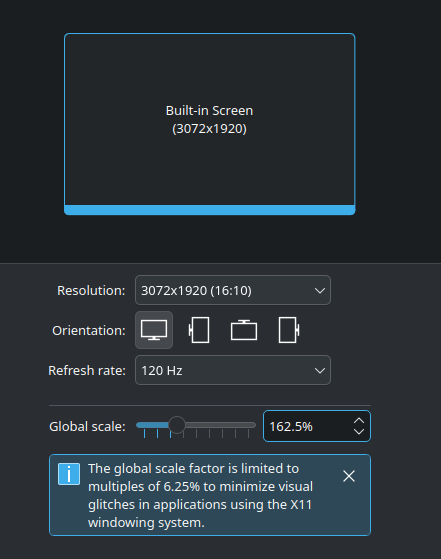Dismiss the global scale factor info message
Image resolution: width=441 pixels, height=559 pixels.
point(349,476)
